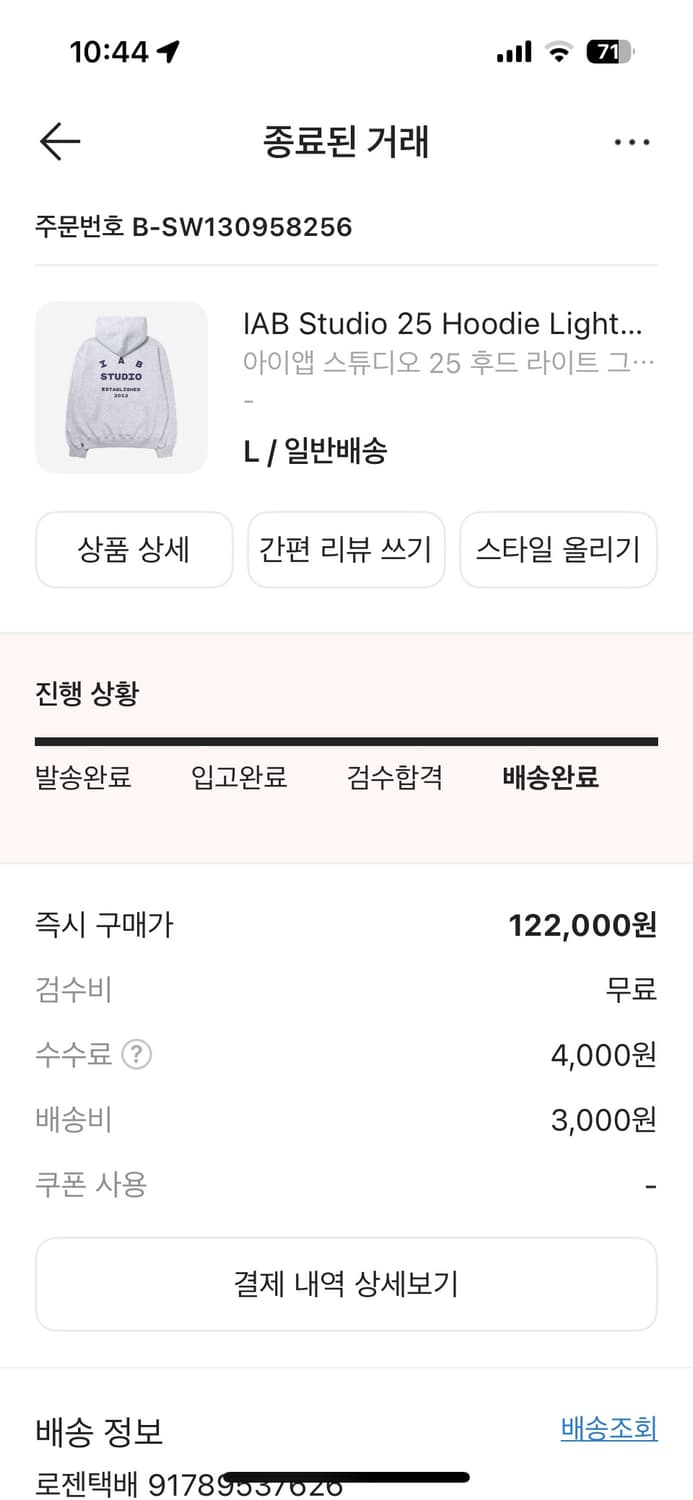The height and width of the screenshot is (1500, 693).
Task: Tap the back arrow to return
Action: [59, 141]
